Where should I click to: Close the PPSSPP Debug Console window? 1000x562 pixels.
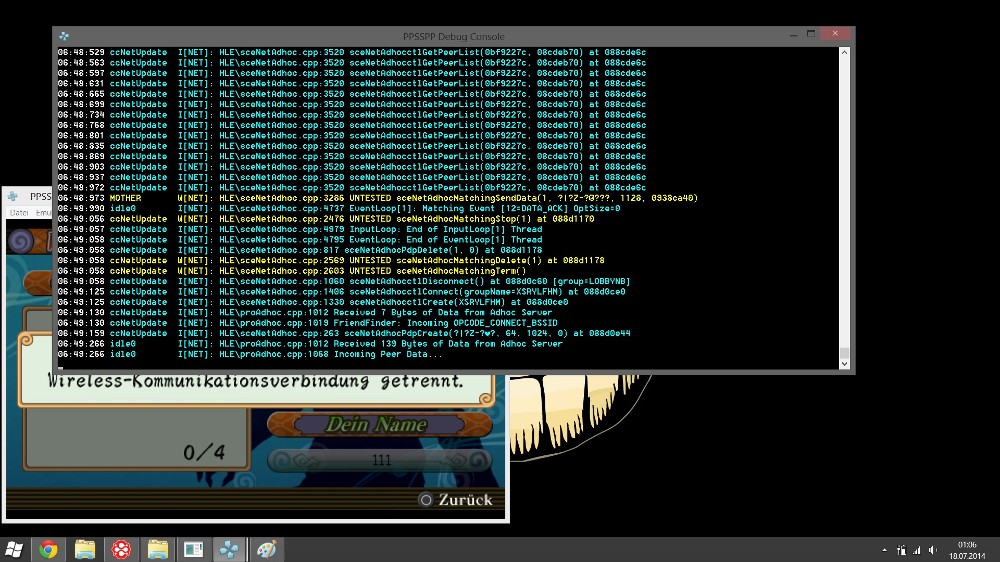click(834, 34)
